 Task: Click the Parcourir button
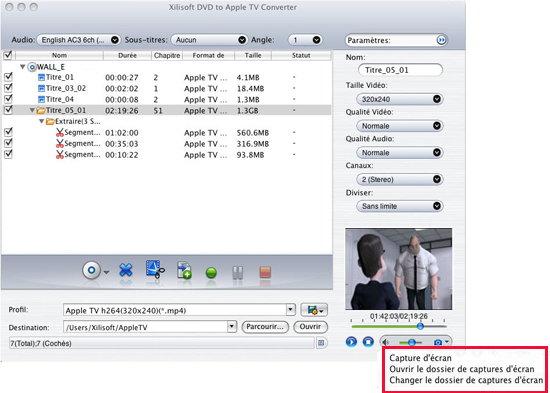pos(265,327)
